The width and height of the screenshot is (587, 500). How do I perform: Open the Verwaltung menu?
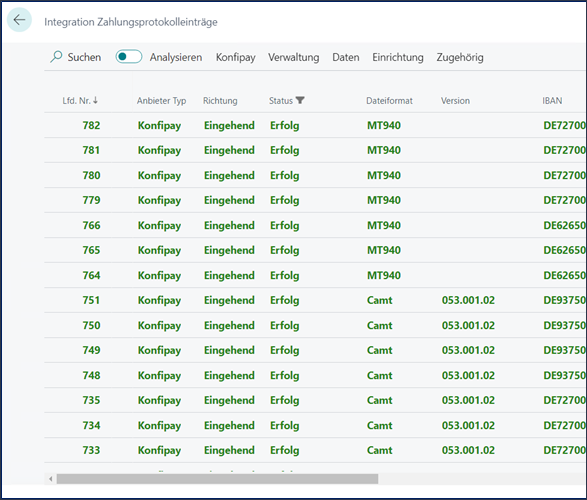click(x=294, y=57)
